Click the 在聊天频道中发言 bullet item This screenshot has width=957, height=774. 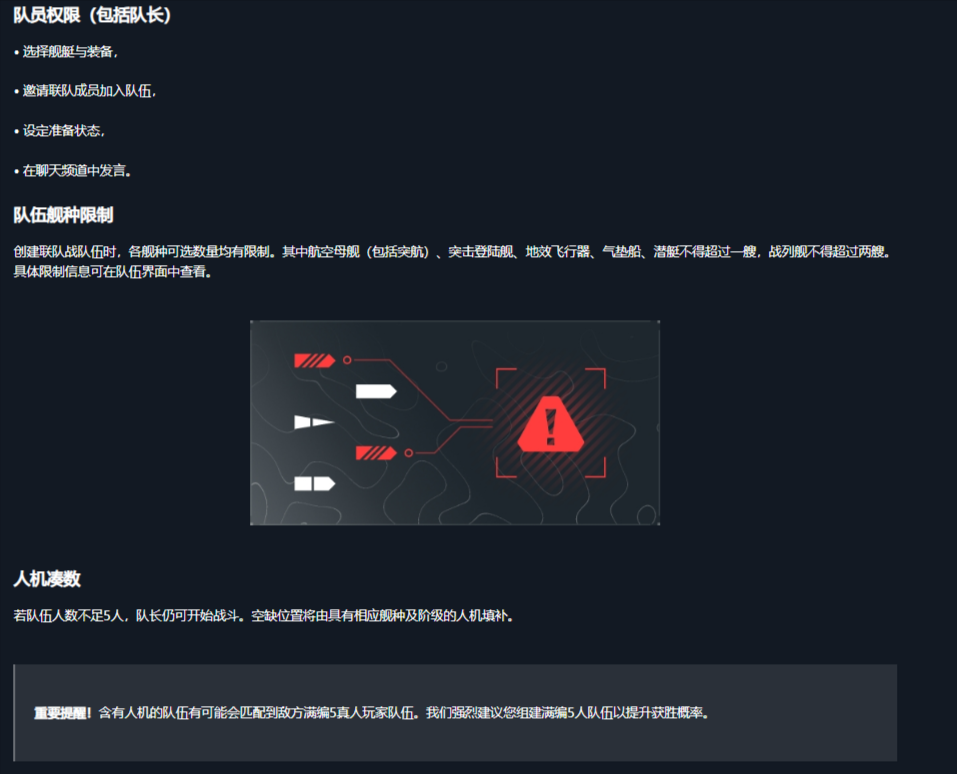pyautogui.click(x=73, y=170)
